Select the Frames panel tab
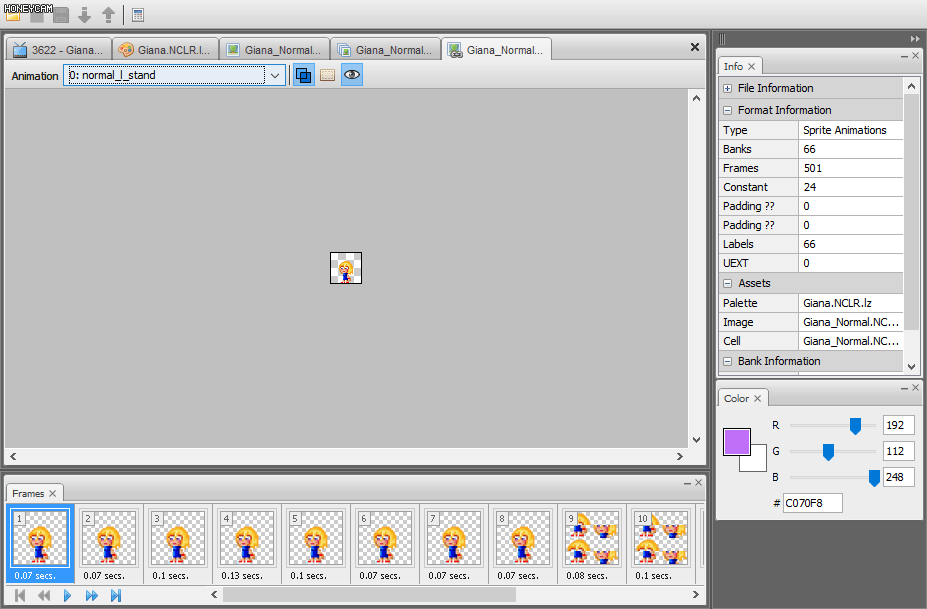 (x=28, y=494)
